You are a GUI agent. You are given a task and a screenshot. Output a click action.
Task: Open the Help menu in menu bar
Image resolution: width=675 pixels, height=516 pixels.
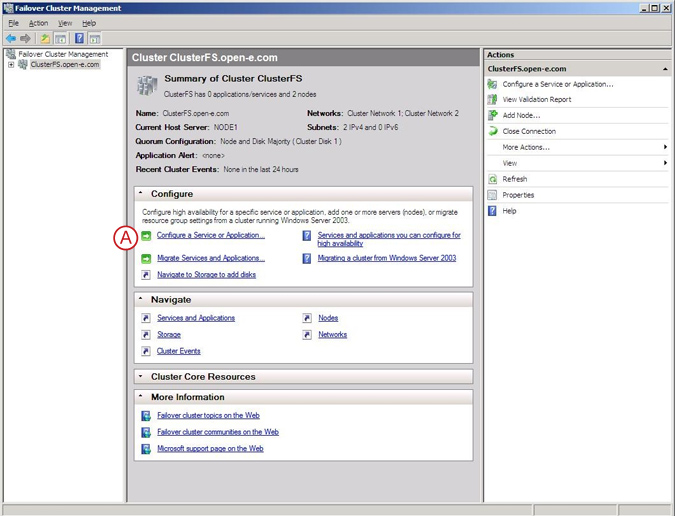tap(89, 23)
